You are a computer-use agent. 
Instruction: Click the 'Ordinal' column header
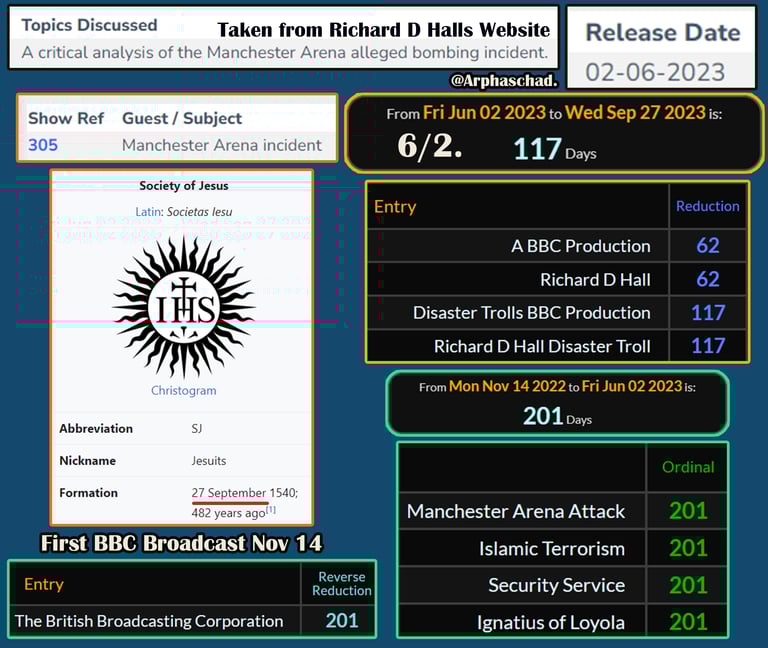688,467
